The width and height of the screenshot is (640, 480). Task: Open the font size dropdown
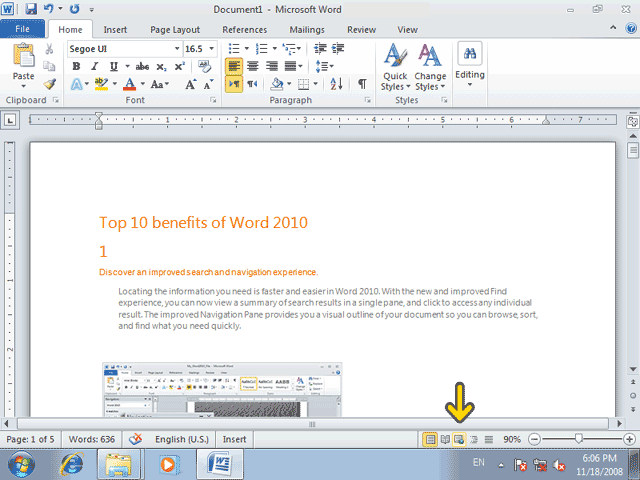coord(211,49)
